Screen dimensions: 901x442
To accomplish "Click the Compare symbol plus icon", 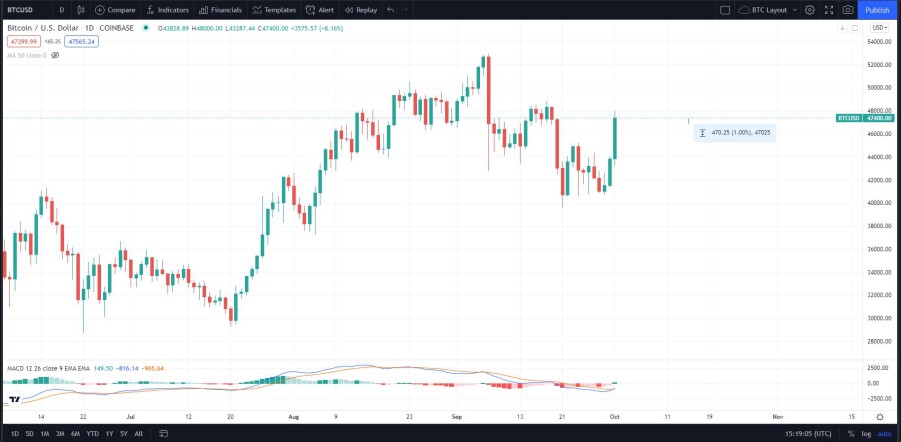I will (100, 10).
